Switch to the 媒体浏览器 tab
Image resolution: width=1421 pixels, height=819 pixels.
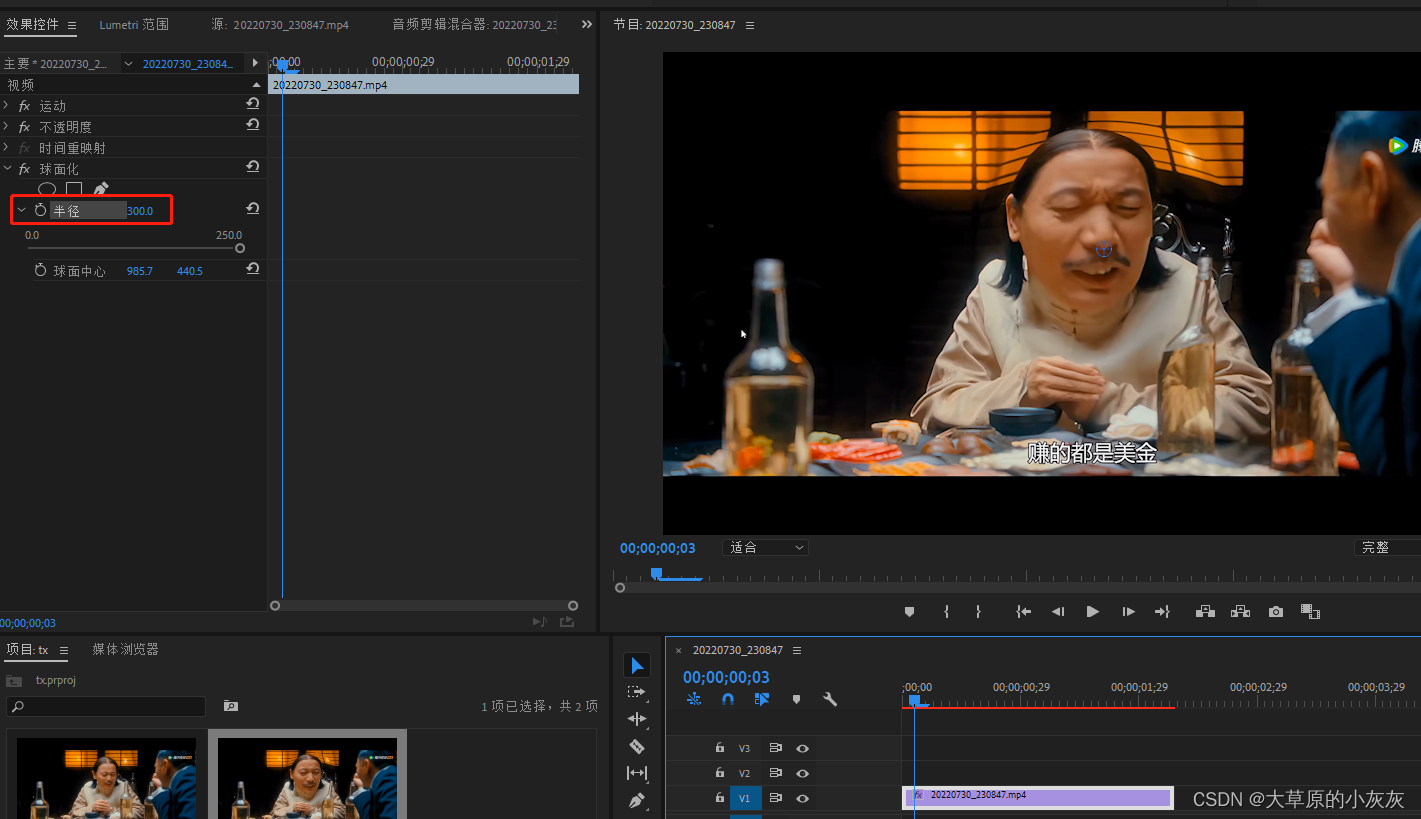click(x=126, y=650)
